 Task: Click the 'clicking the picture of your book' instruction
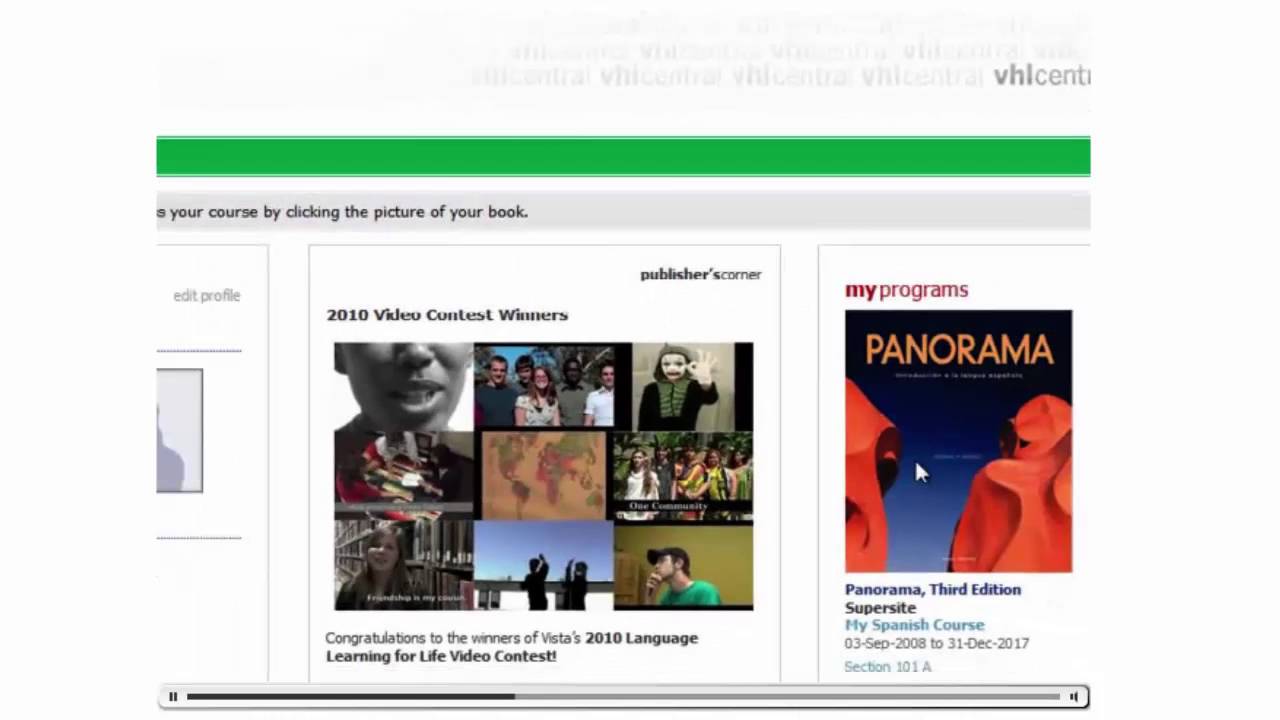[x=407, y=212]
